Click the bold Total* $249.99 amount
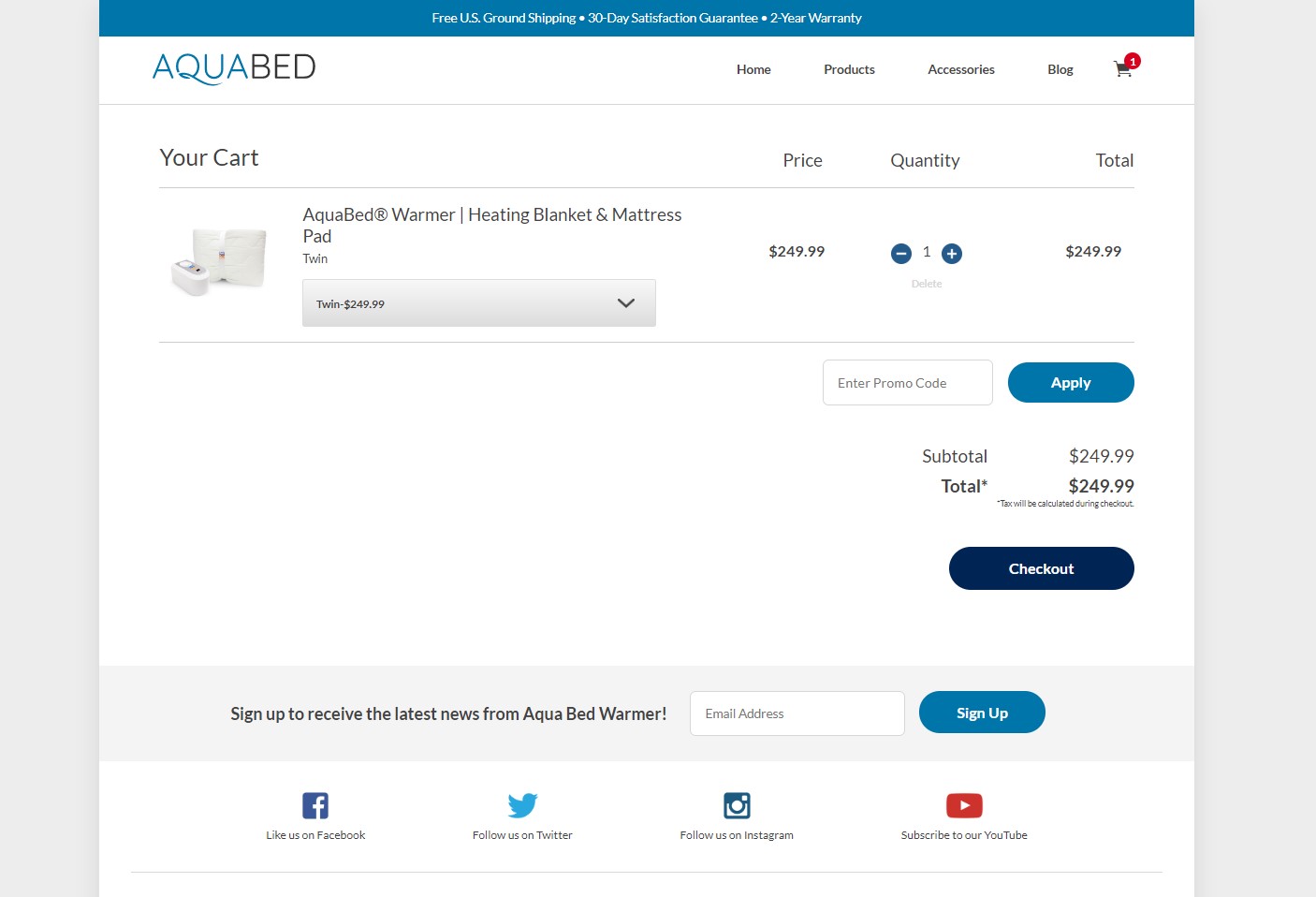 point(1102,486)
